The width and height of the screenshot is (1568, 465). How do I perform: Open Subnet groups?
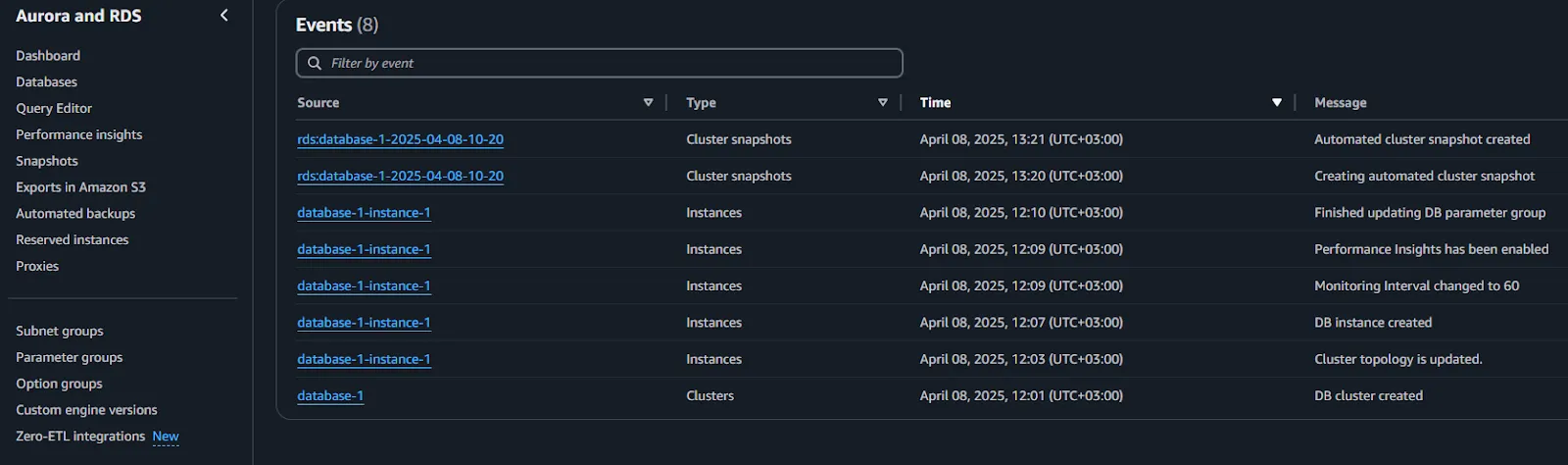tap(59, 332)
